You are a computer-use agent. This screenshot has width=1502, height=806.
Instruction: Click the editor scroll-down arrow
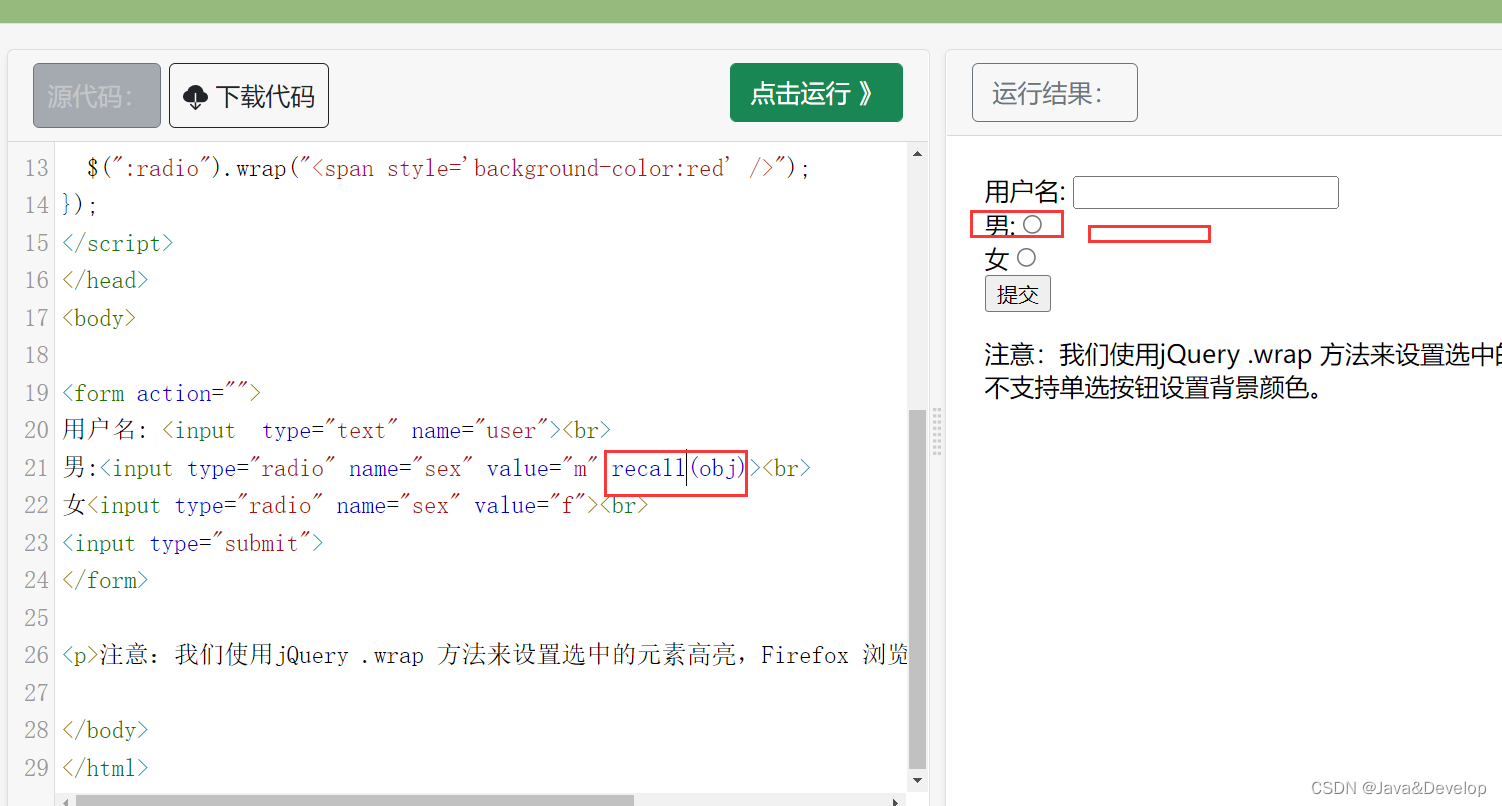918,781
